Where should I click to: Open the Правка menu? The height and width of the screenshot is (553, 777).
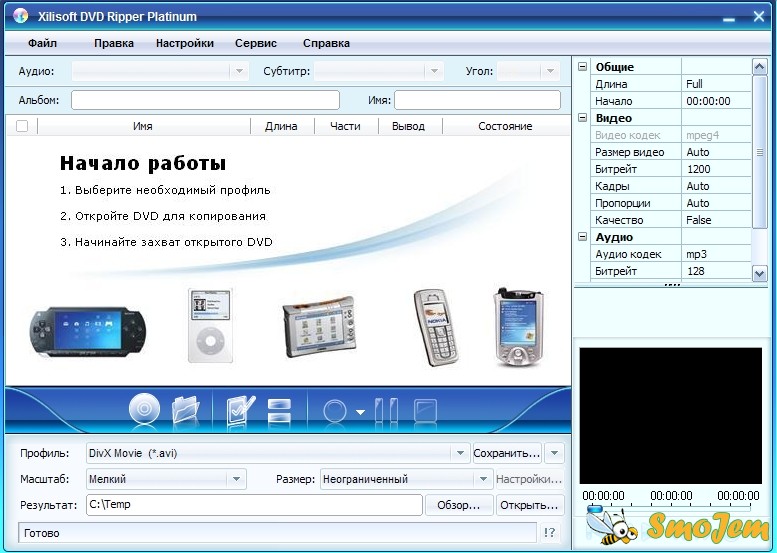(114, 43)
